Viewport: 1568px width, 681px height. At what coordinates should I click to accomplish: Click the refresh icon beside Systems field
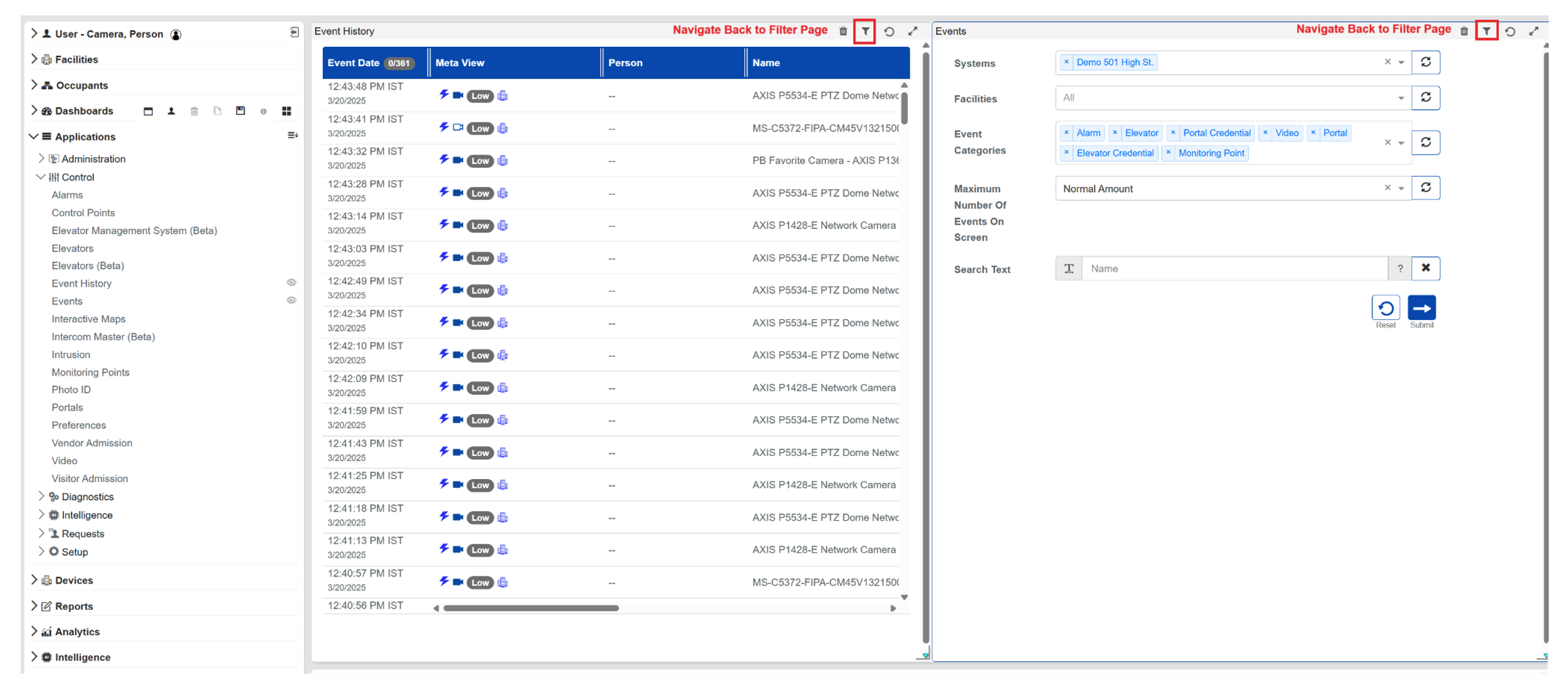click(1426, 62)
